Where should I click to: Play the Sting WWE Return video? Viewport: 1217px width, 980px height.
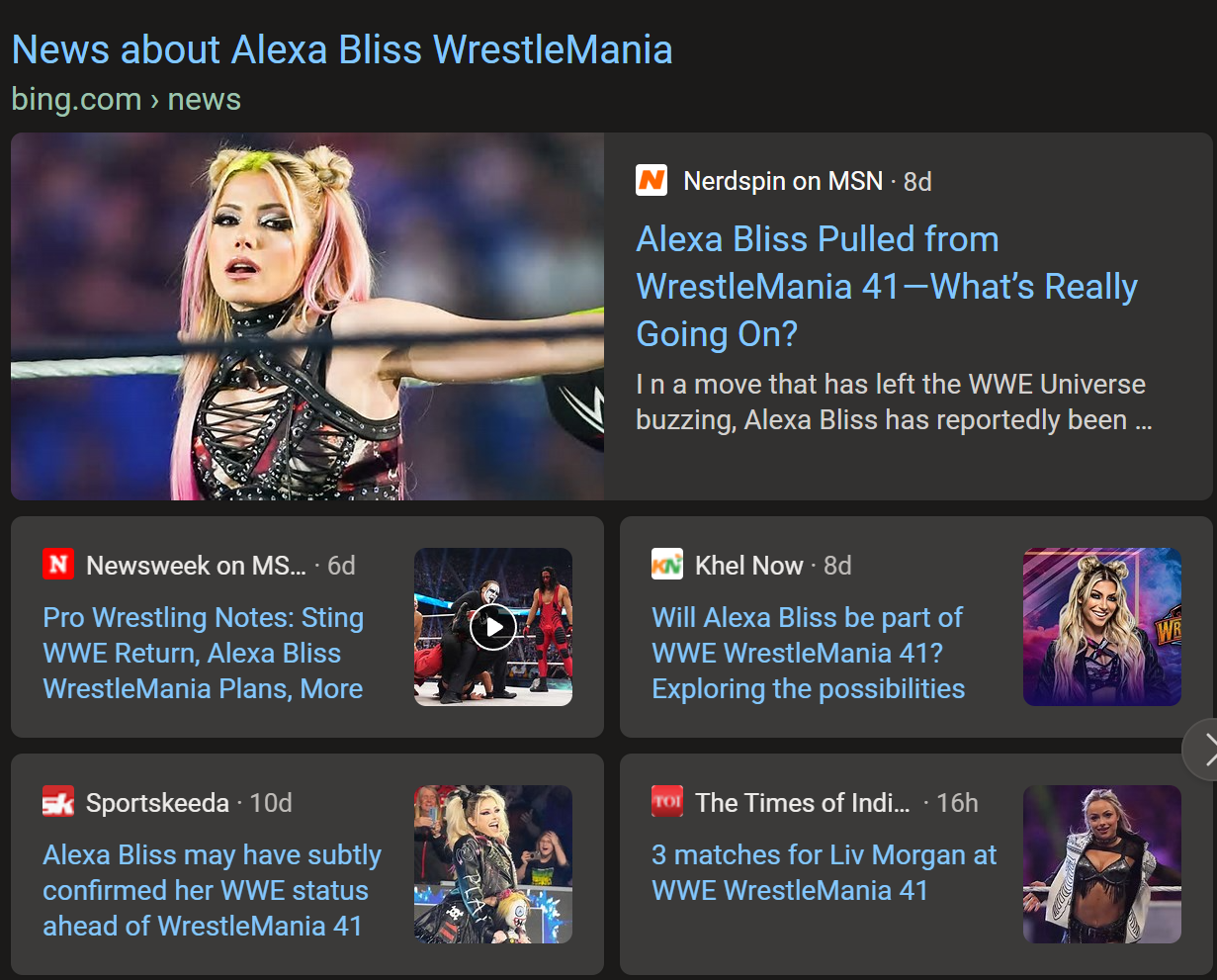coord(492,626)
